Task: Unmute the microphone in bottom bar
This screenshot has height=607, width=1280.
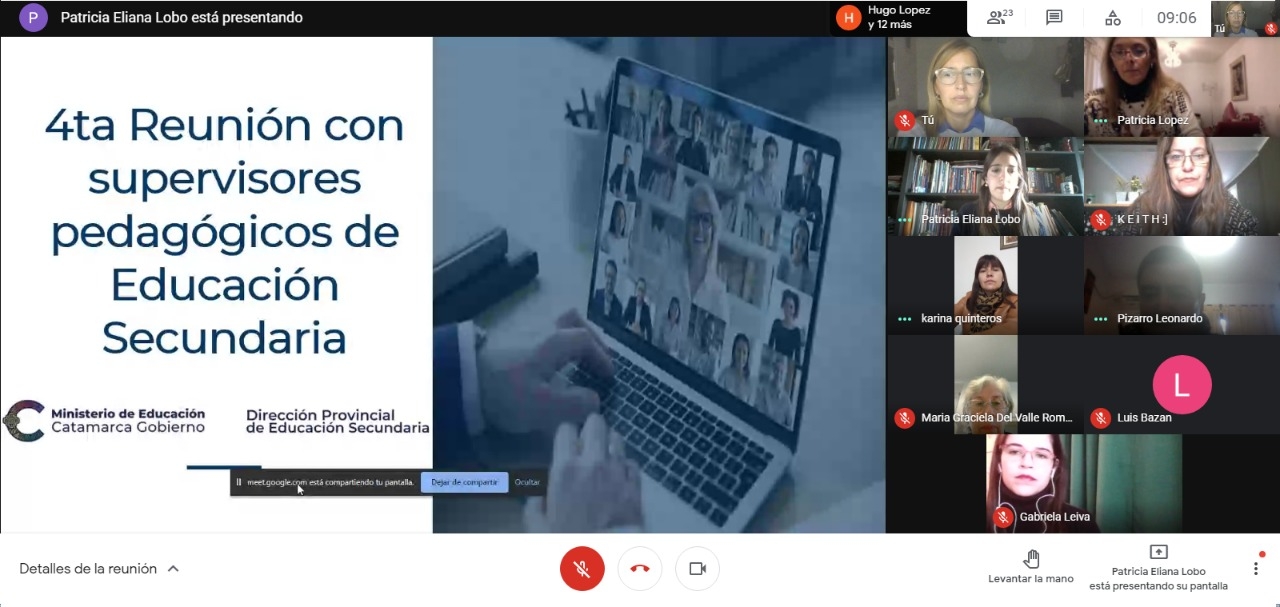Action: [x=581, y=568]
